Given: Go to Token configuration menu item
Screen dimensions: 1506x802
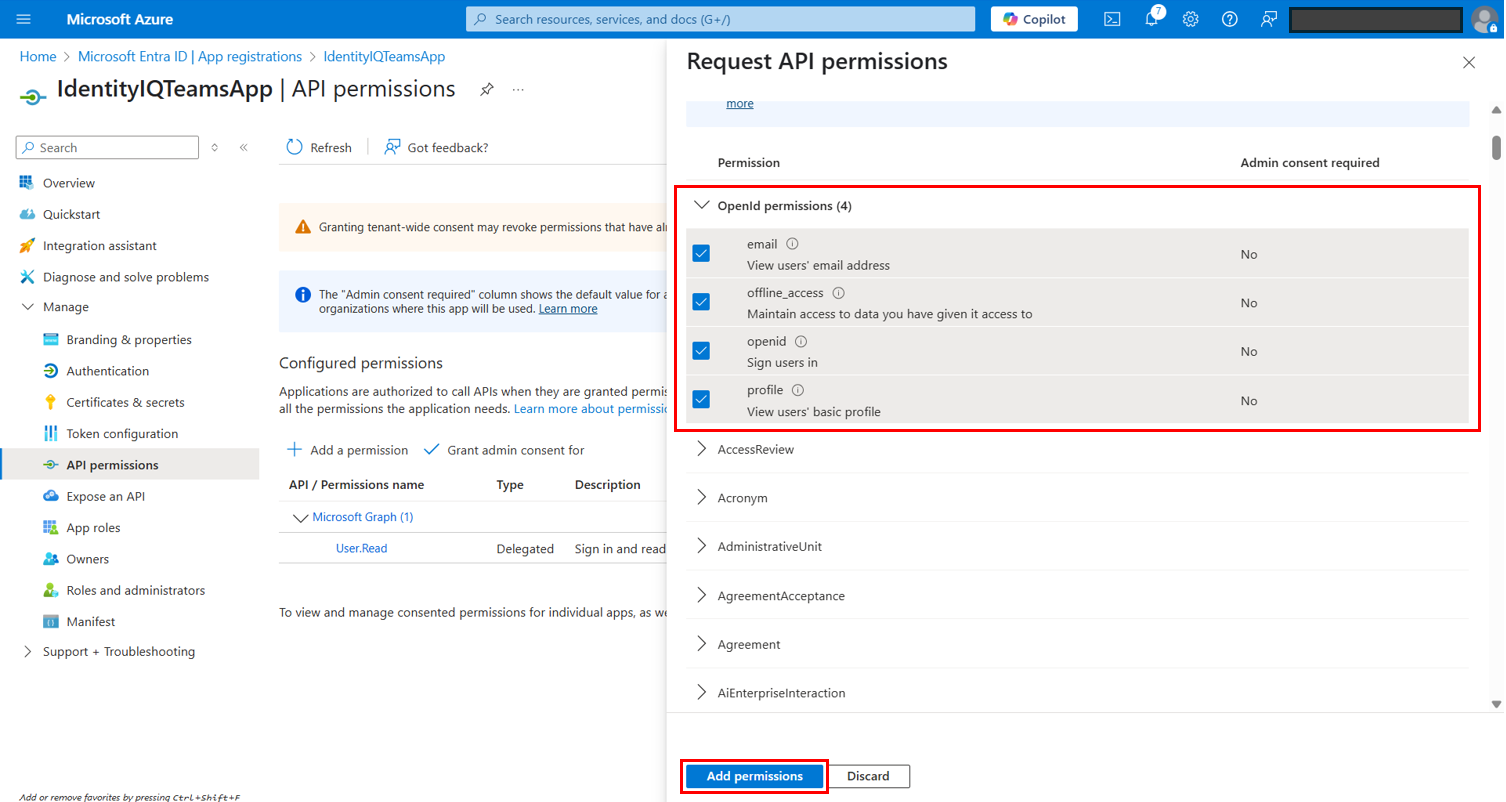Looking at the screenshot, I should coord(122,434).
